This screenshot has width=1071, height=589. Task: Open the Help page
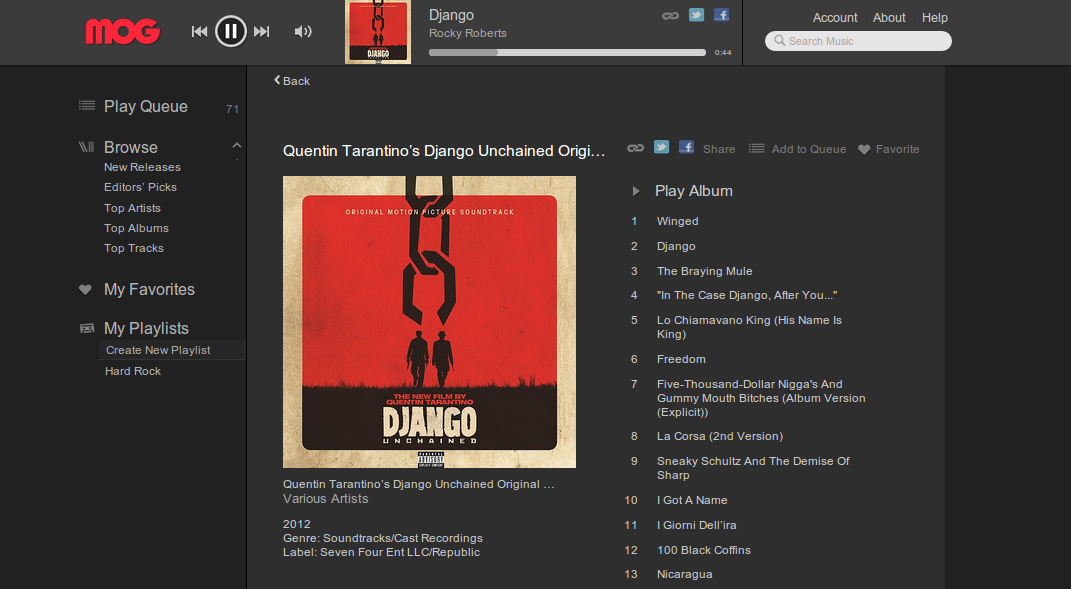(934, 18)
